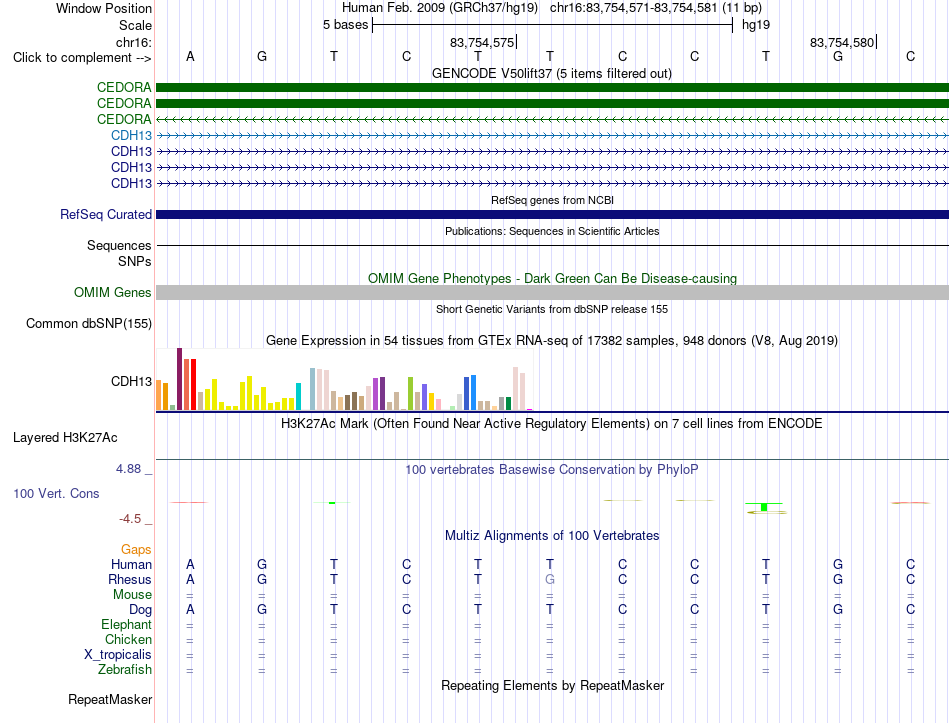Click the Common dbSNP(155) label
This screenshot has height=723, width=950.
pos(89,324)
